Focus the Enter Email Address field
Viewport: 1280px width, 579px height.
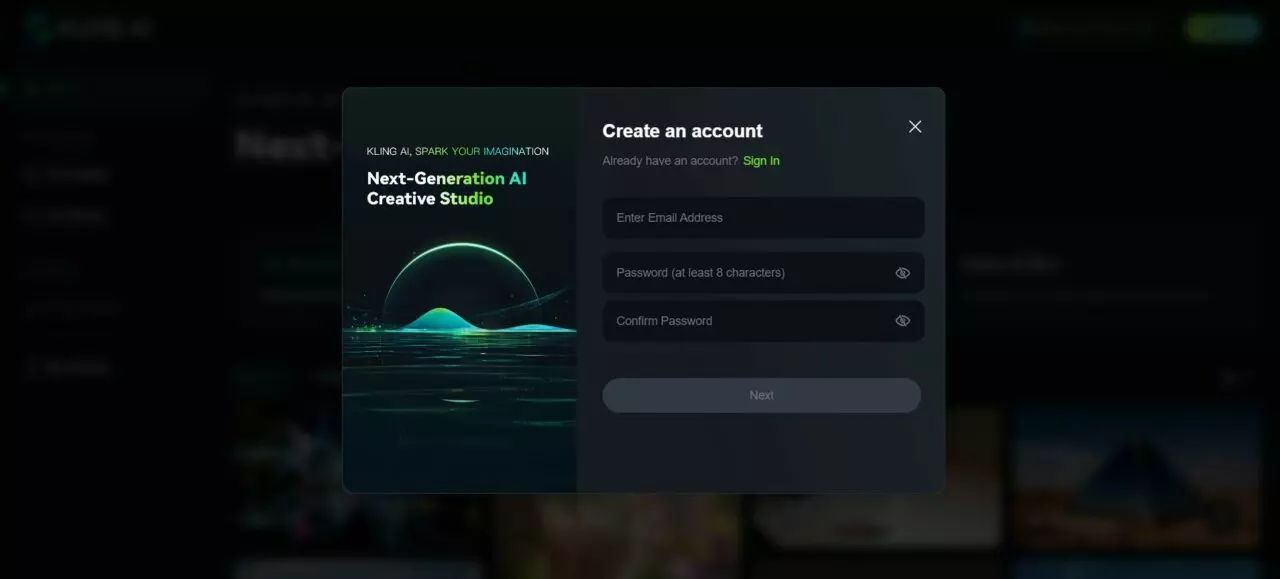[x=762, y=217]
